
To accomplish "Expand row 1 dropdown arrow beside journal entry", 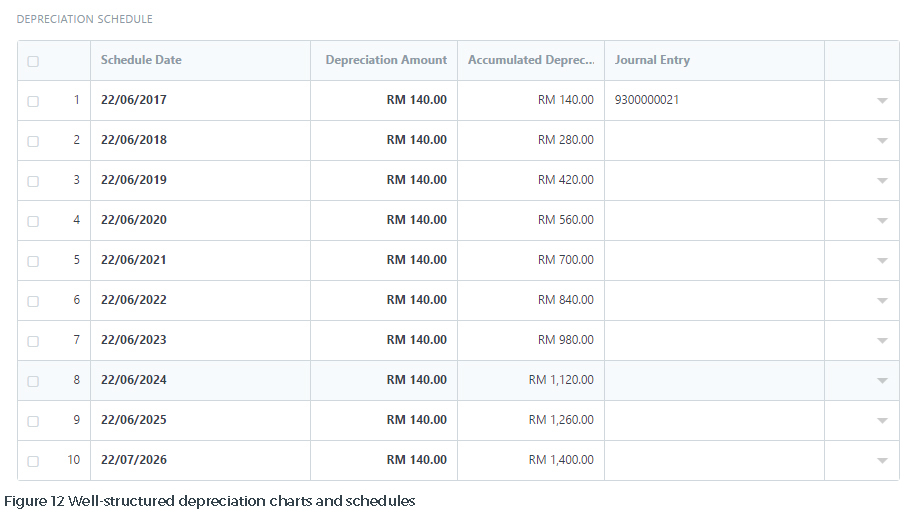I will point(882,101).
